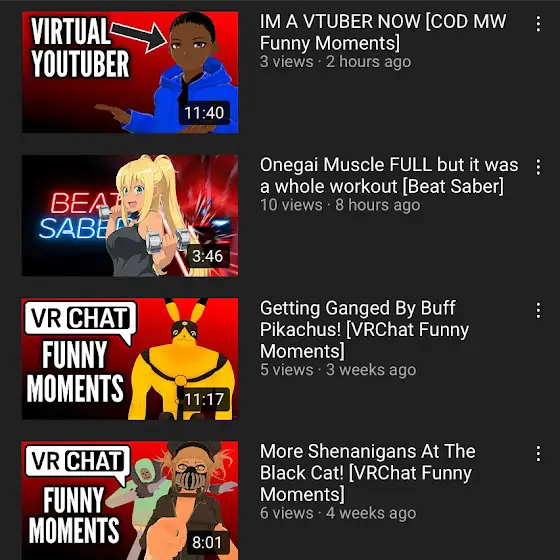Open the Beat Saber thumbnail

click(x=130, y=215)
